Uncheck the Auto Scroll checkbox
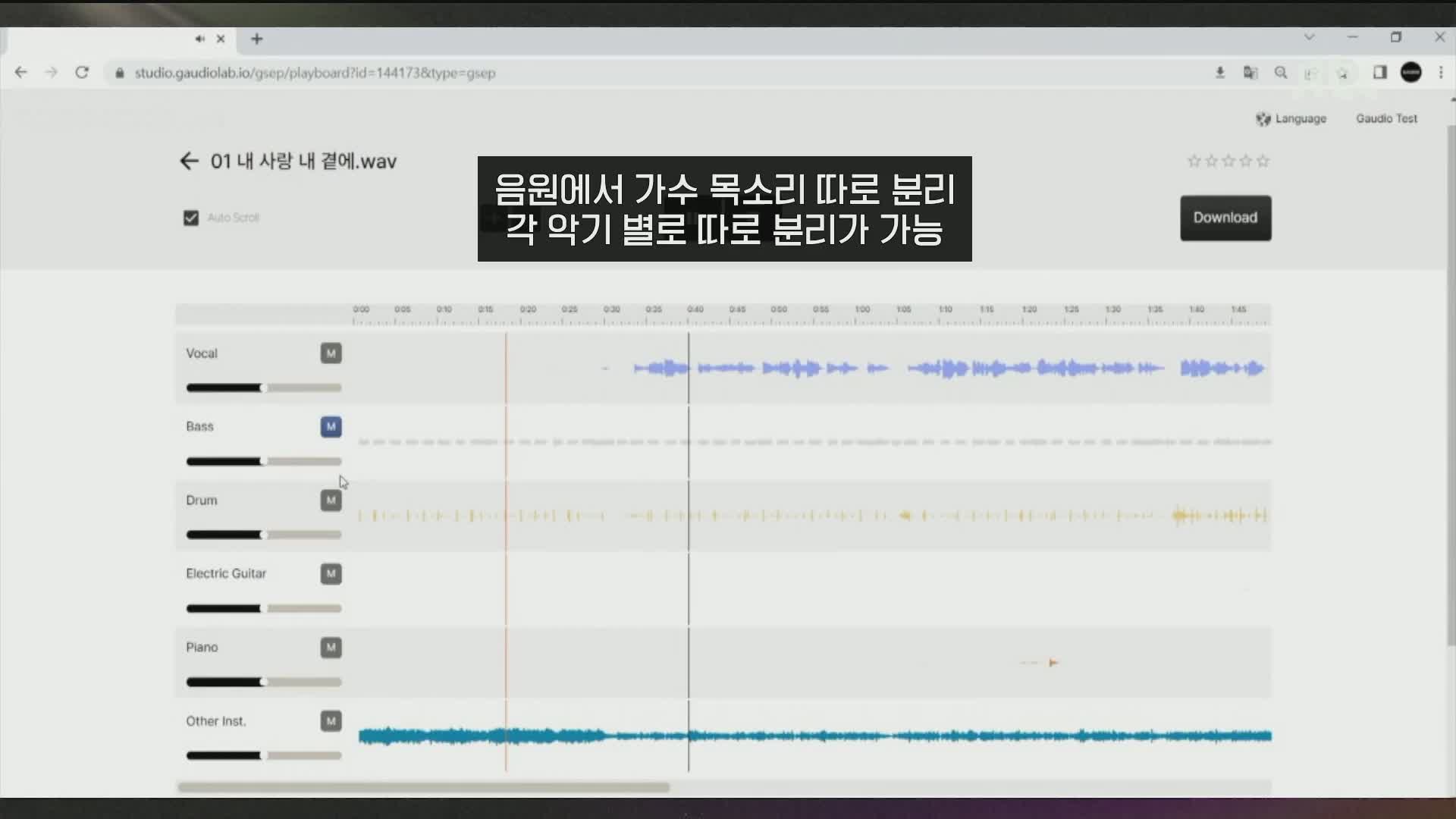Screen dimensions: 1456x819 pos(191,218)
